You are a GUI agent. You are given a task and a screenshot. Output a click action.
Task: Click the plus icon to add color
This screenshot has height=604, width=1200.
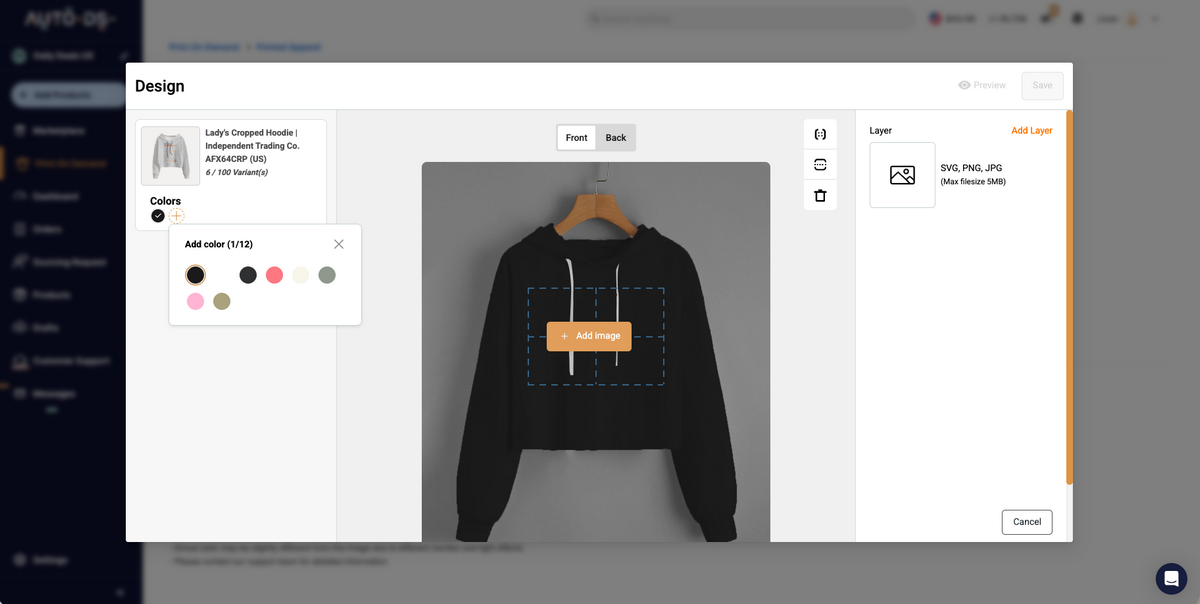176,216
